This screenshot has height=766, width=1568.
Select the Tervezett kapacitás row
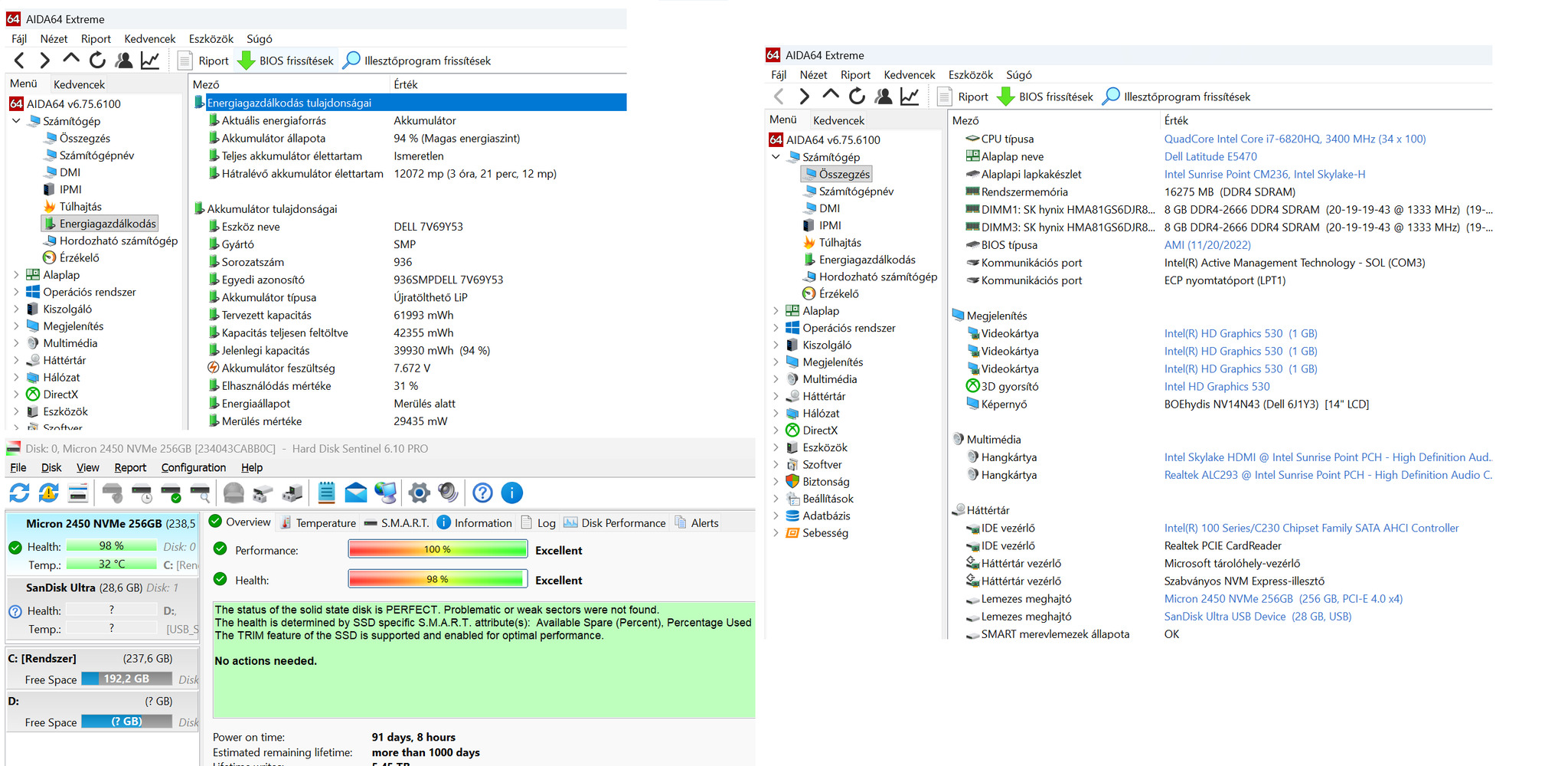point(409,315)
